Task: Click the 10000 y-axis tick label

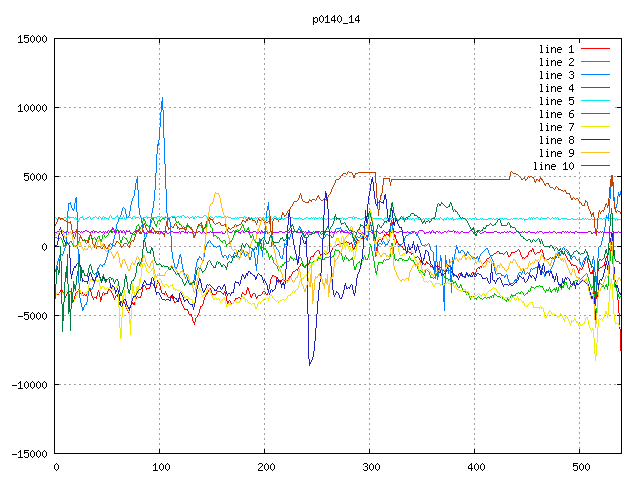Action: [28, 108]
